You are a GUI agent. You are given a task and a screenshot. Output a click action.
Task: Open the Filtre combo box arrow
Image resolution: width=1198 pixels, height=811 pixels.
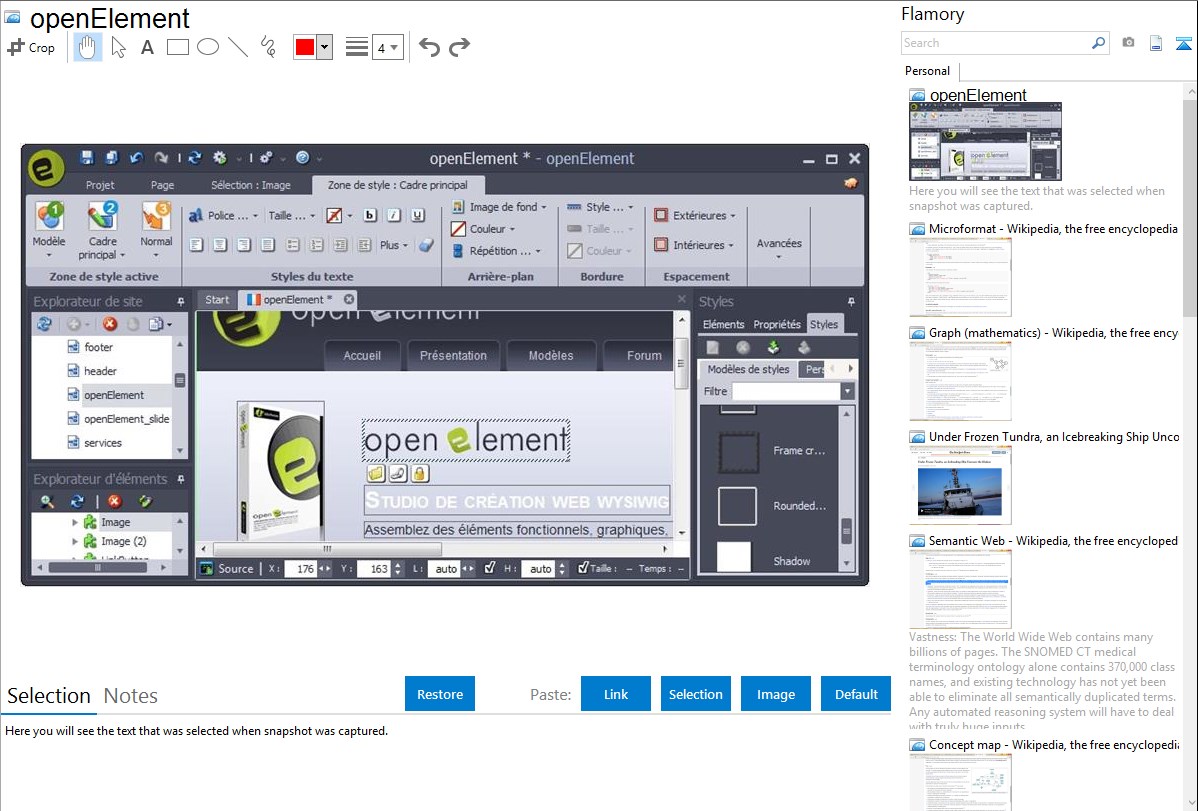coord(847,391)
